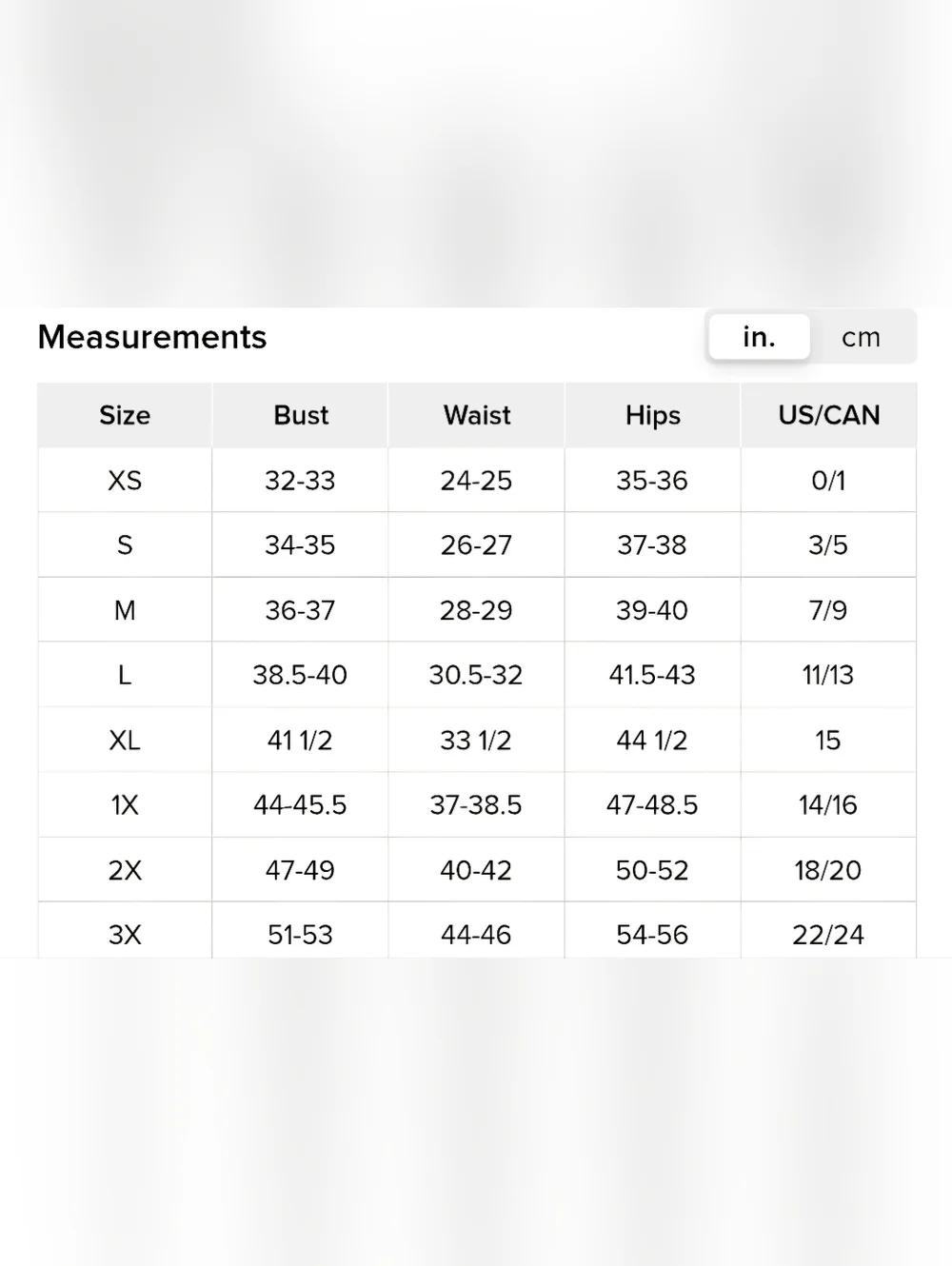Select the S size row label
The image size is (952, 1266).
(125, 545)
